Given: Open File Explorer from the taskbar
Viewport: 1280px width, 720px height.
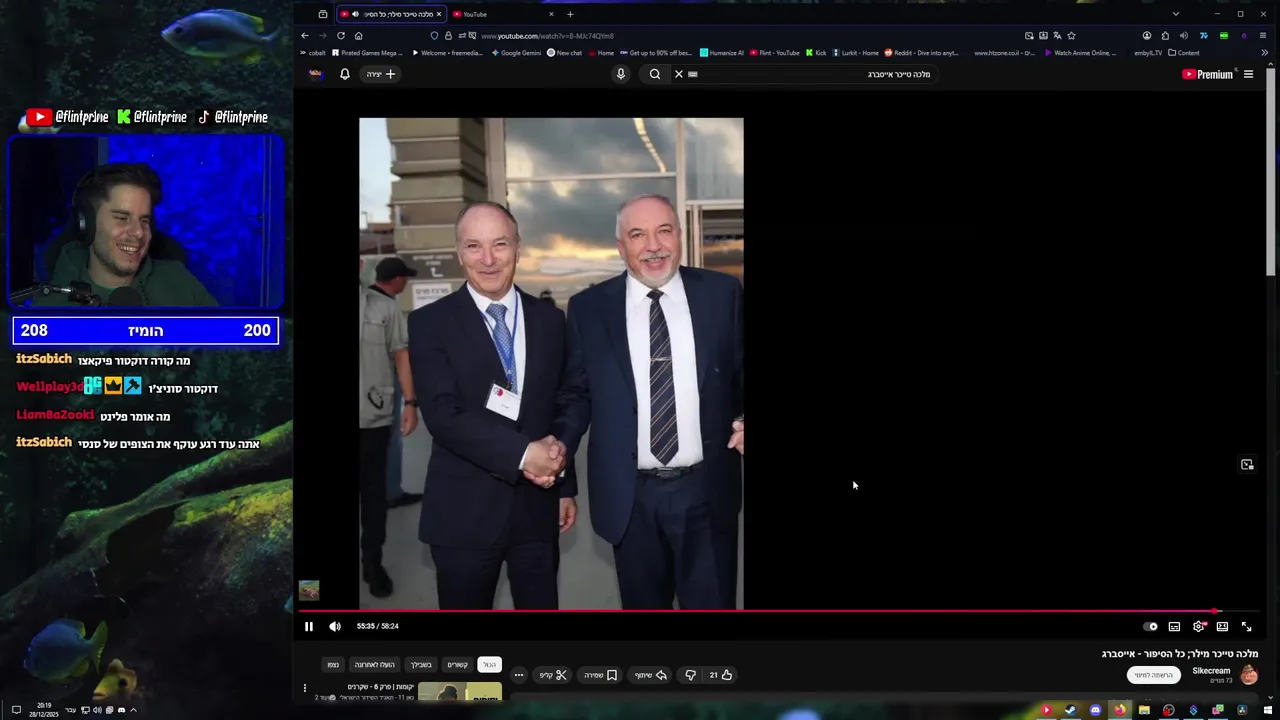Looking at the screenshot, I should [x=1144, y=710].
